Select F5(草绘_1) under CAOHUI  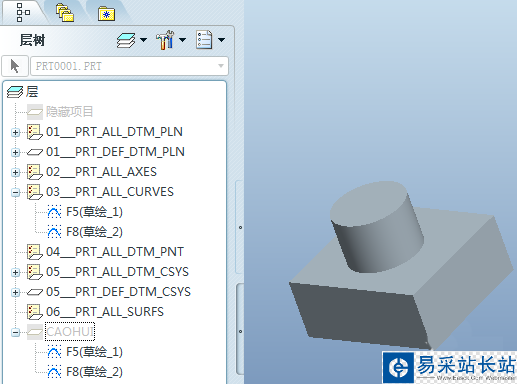pos(94,352)
